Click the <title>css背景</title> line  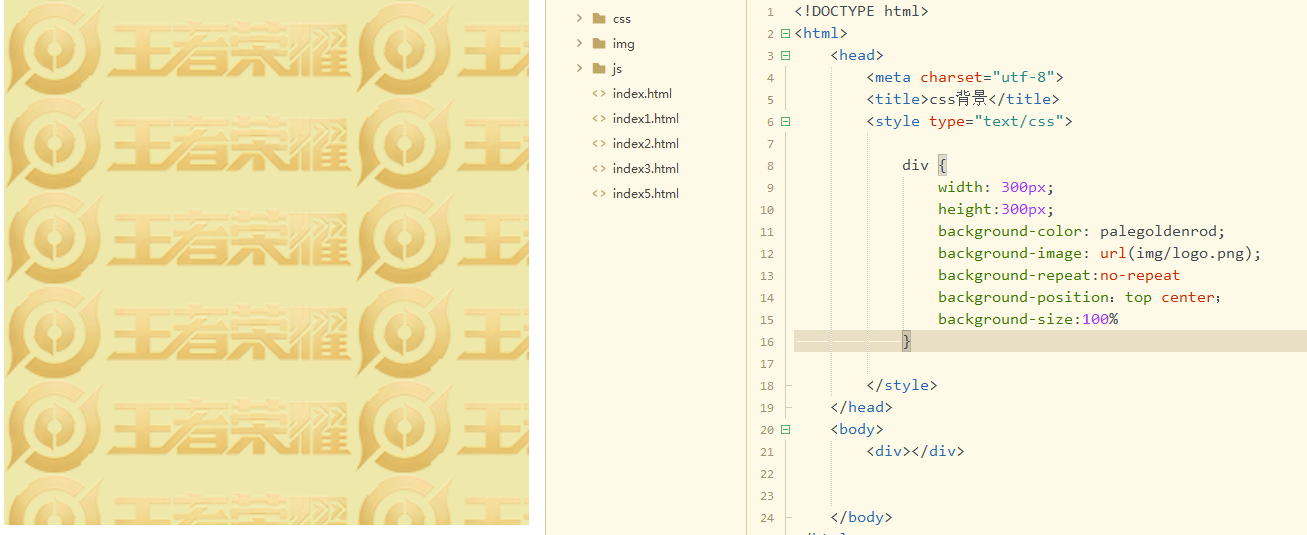pos(962,99)
